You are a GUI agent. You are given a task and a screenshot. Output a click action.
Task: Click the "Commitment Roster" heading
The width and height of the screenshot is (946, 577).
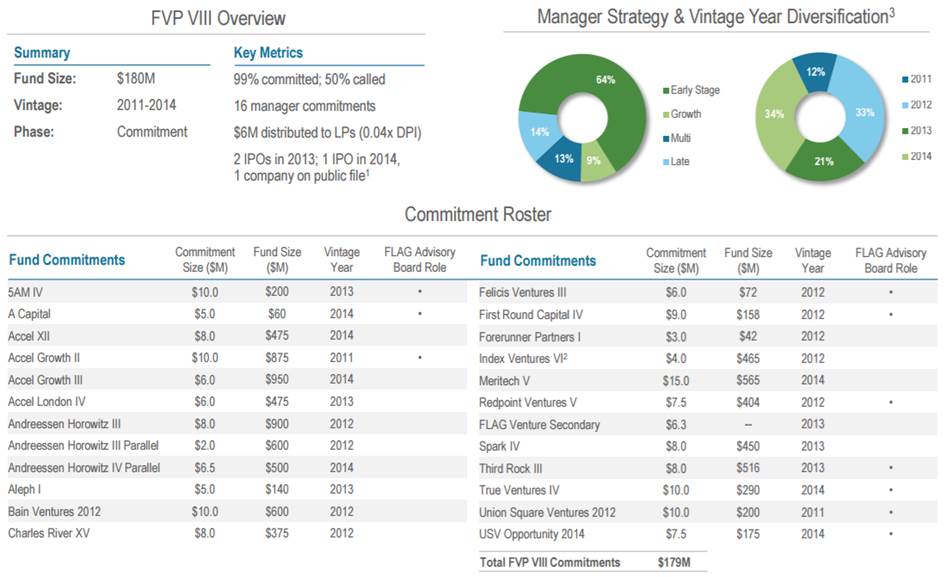[478, 214]
